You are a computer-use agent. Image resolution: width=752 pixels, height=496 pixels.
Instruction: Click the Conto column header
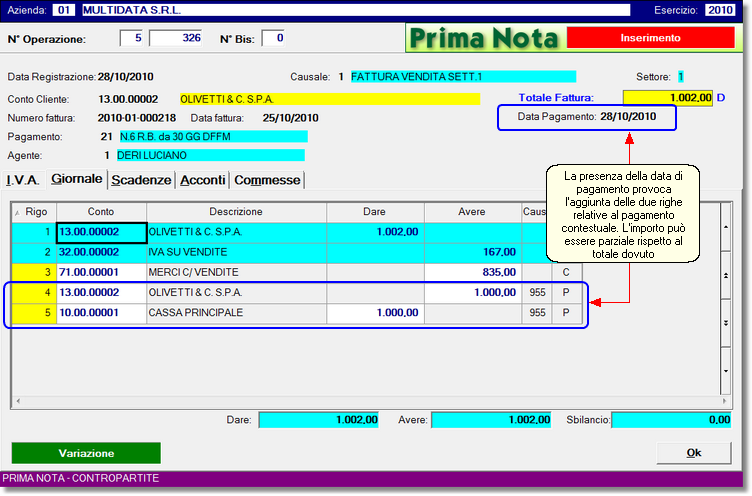101,212
